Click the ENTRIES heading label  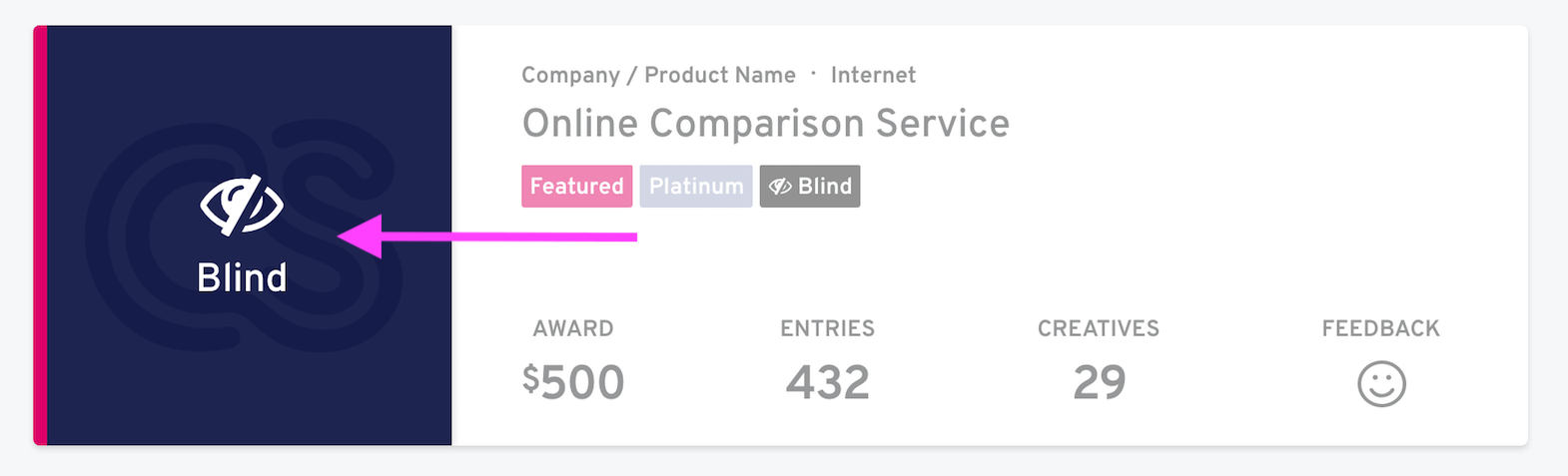(x=827, y=328)
